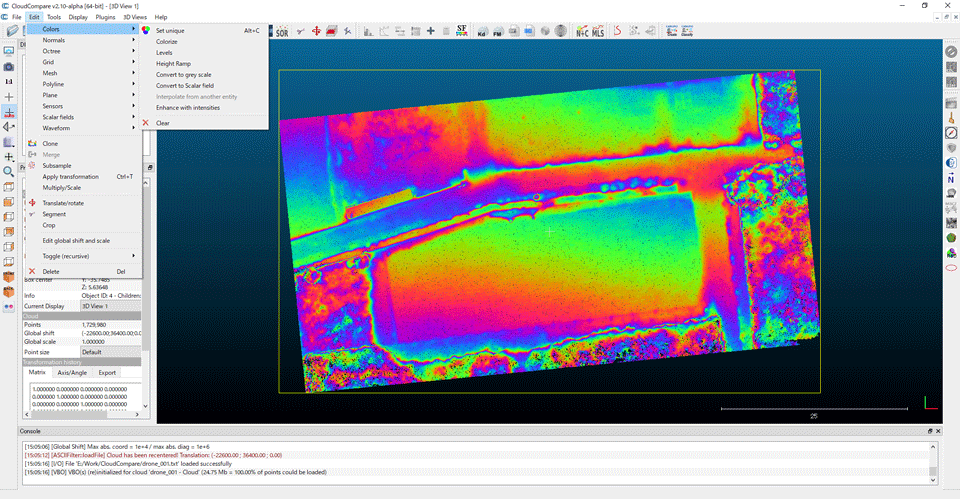Click the MLS toolbar icon
The width and height of the screenshot is (960, 499).
[x=598, y=31]
